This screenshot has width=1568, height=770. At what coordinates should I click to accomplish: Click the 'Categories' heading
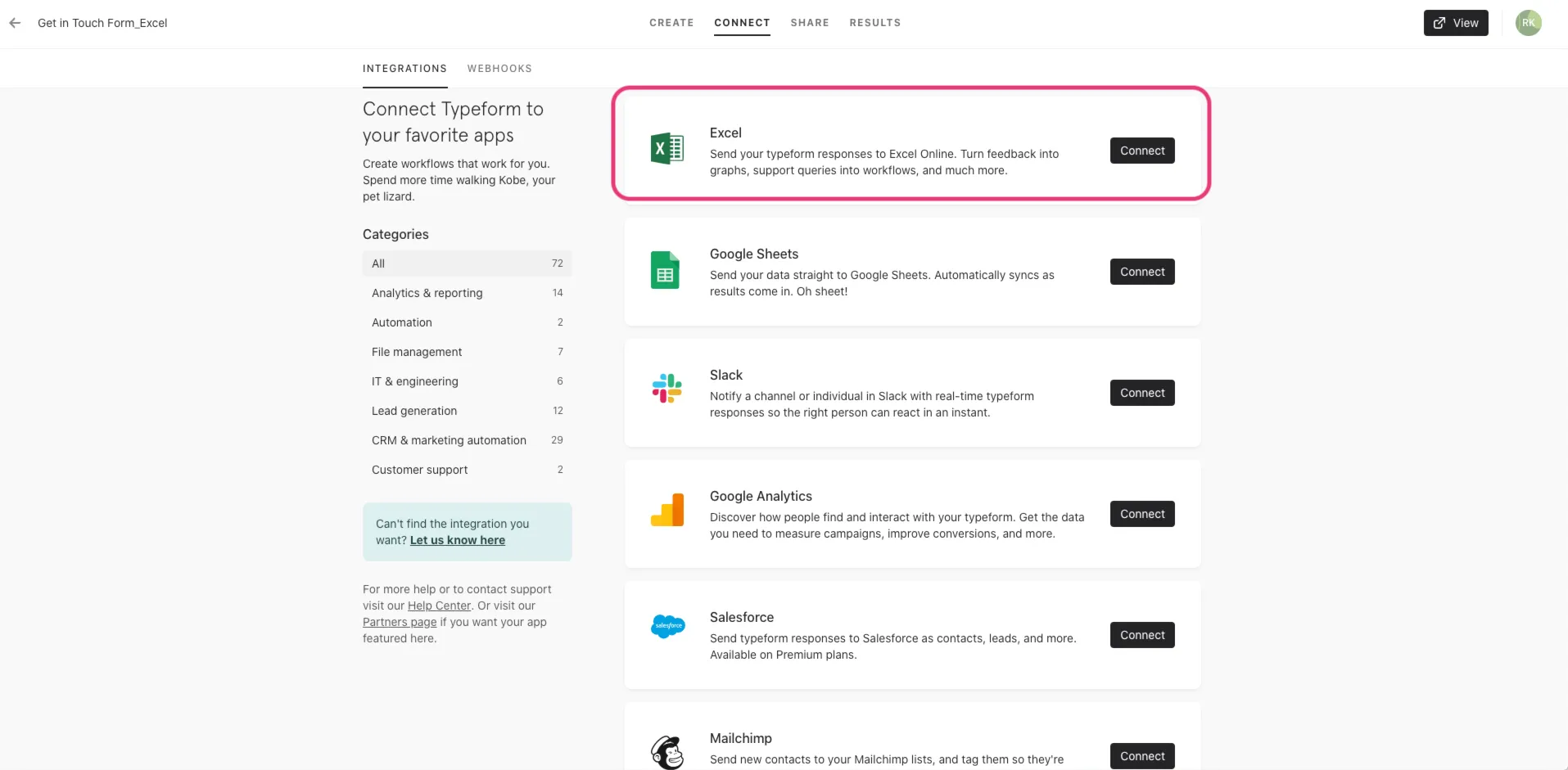(x=395, y=234)
